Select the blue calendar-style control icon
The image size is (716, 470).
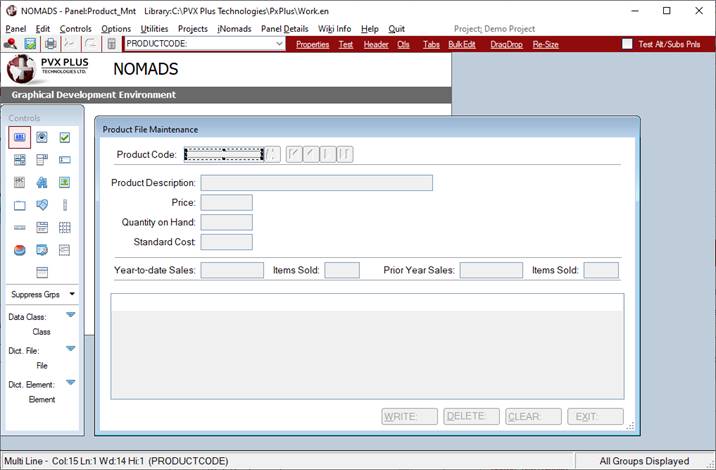[x=42, y=250]
